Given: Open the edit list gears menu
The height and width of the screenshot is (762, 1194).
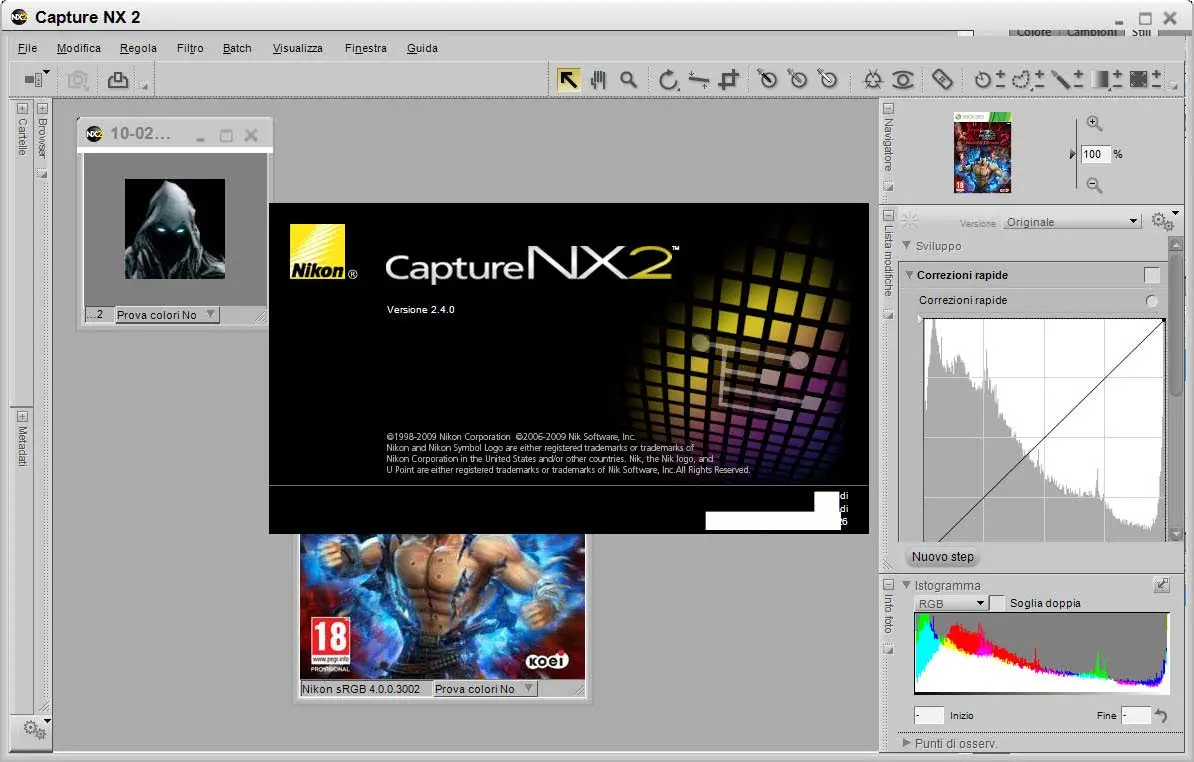Looking at the screenshot, I should point(1164,221).
